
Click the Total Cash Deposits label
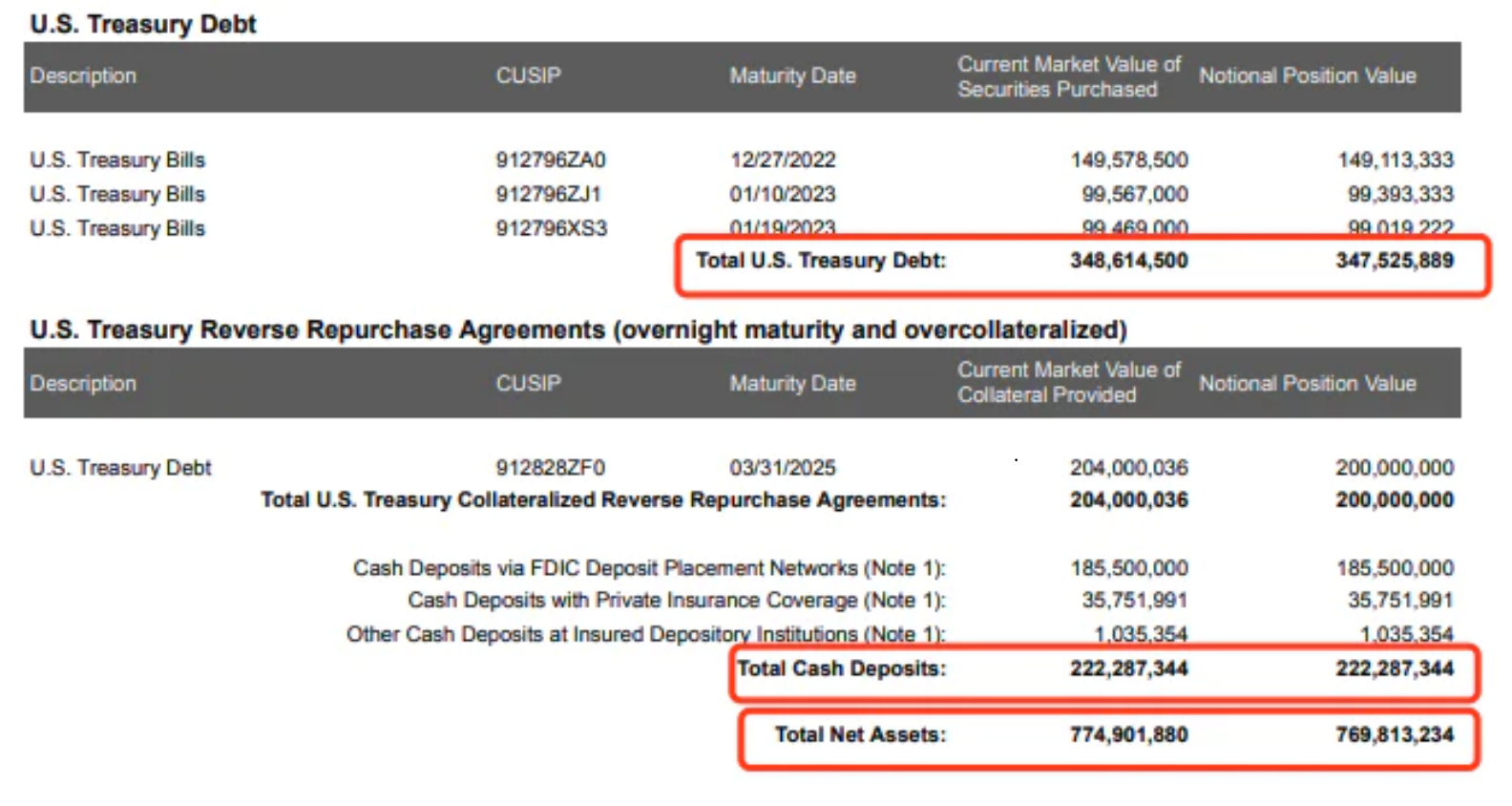pos(841,668)
